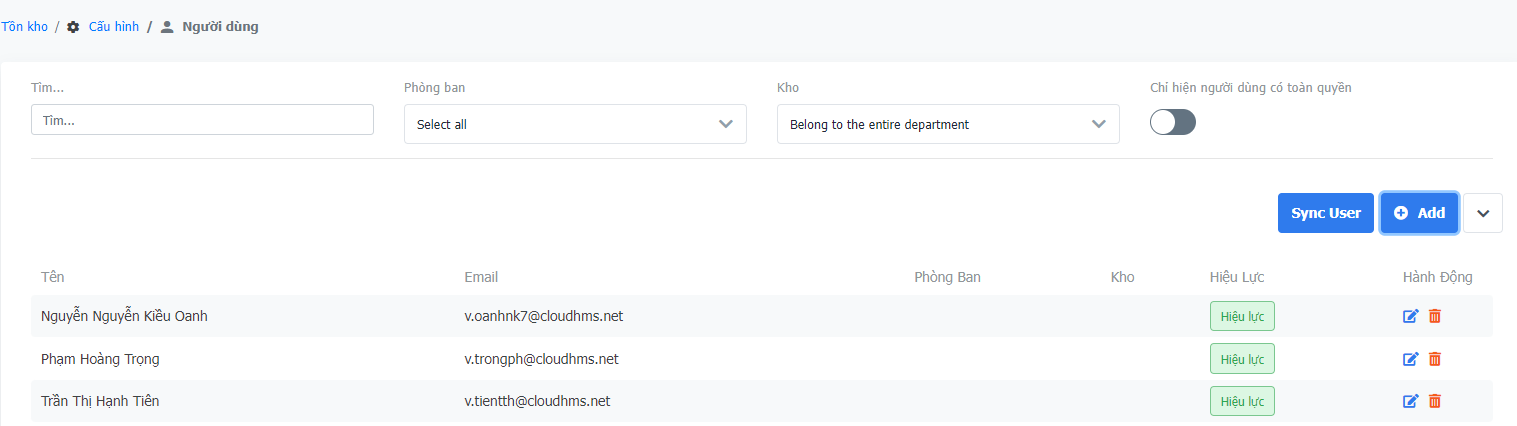Screen dimensions: 1517x426
Task: Click the Sync User button
Action: [1325, 213]
